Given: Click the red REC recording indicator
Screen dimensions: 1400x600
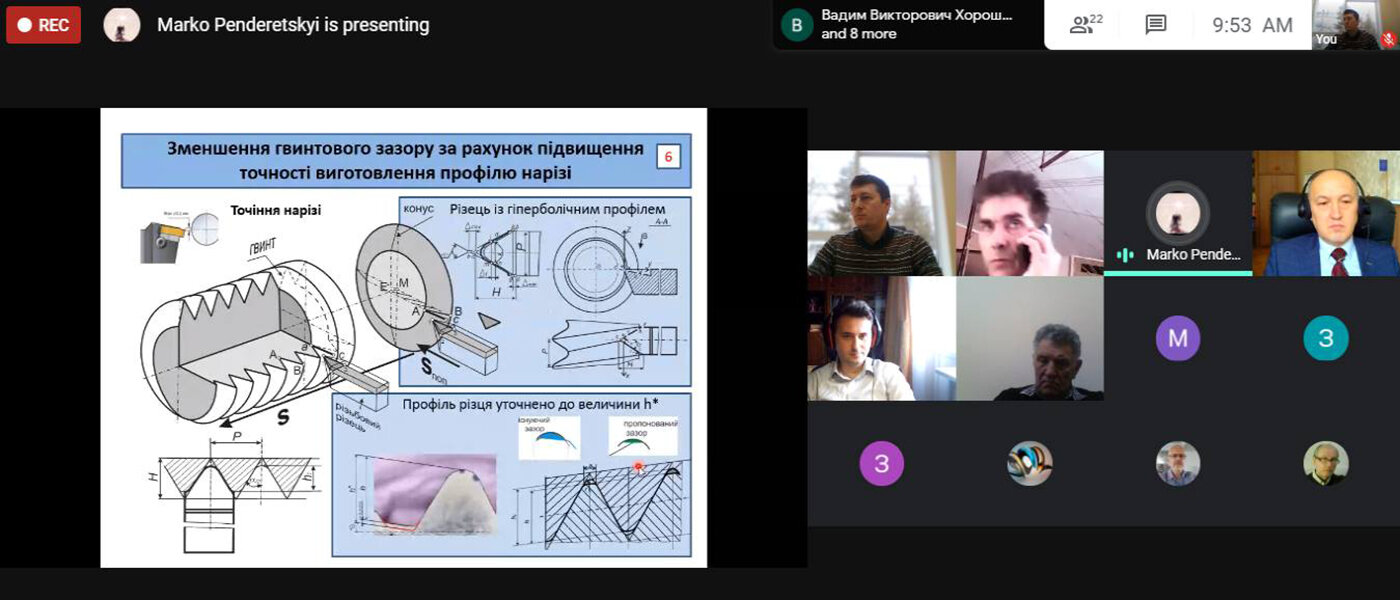Looking at the screenshot, I should pos(43,25).
